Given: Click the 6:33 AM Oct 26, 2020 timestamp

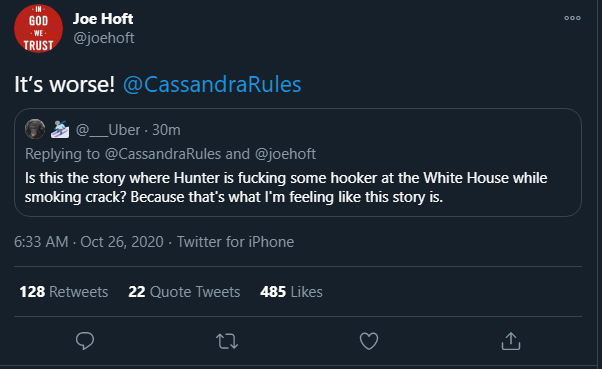Looking at the screenshot, I should (89, 242).
